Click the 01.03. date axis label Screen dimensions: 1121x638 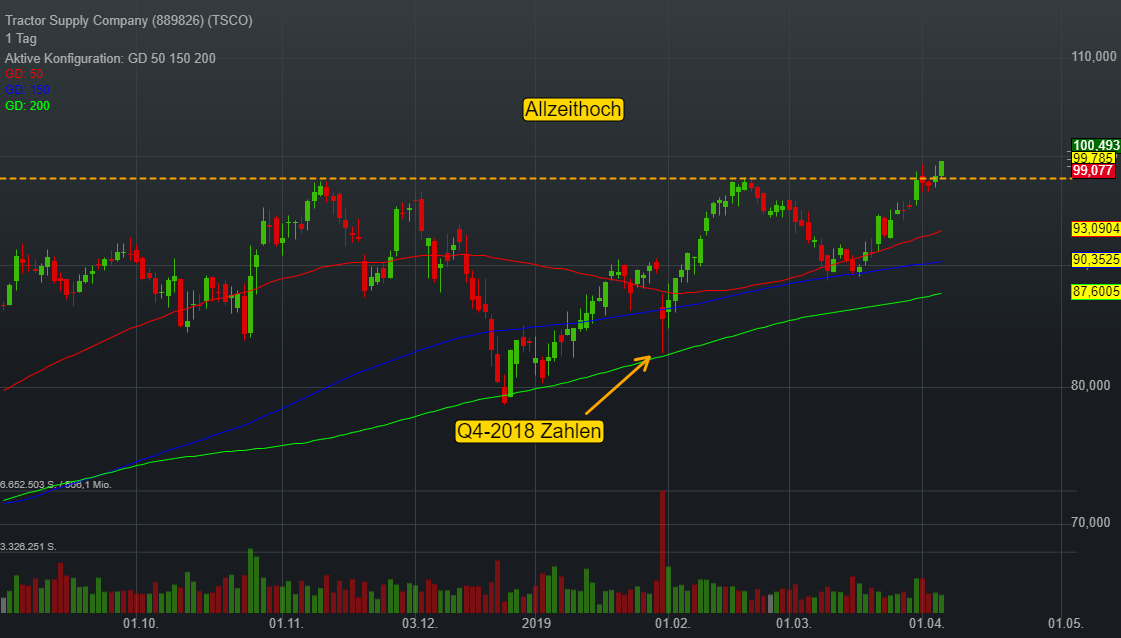coord(794,623)
